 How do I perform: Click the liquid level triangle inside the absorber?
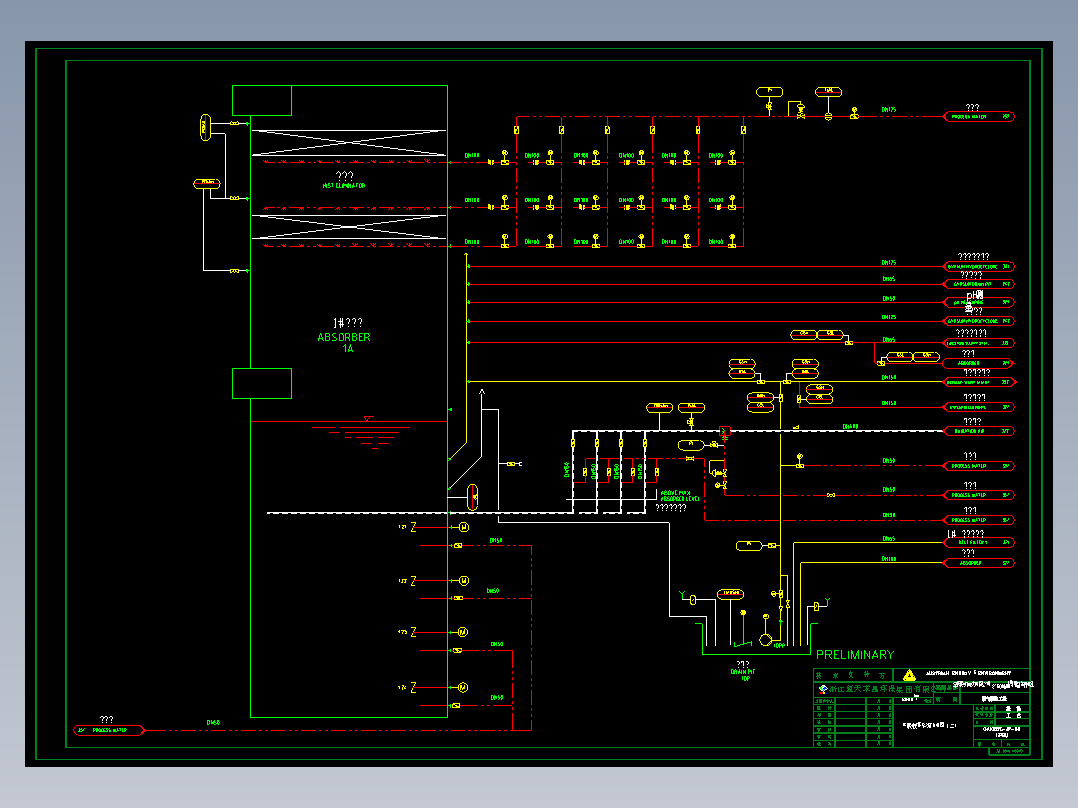click(x=368, y=418)
